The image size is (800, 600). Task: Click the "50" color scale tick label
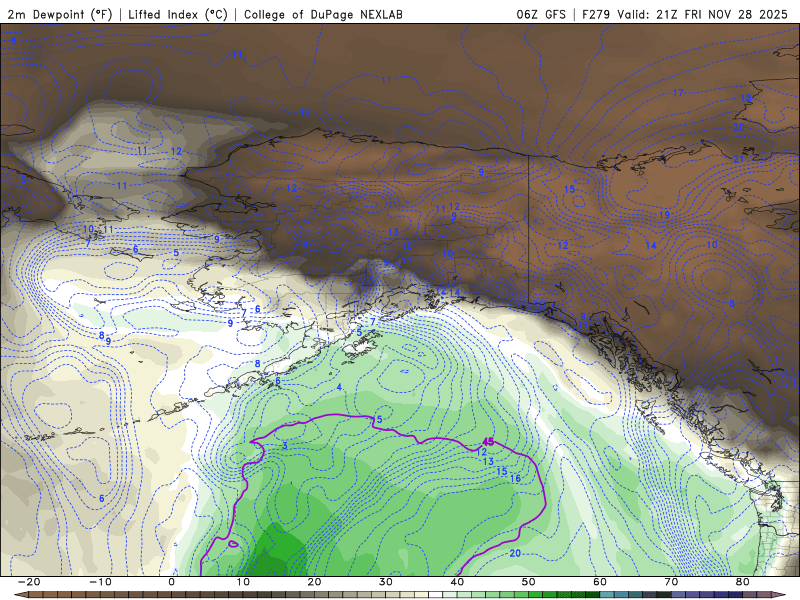coord(529,582)
